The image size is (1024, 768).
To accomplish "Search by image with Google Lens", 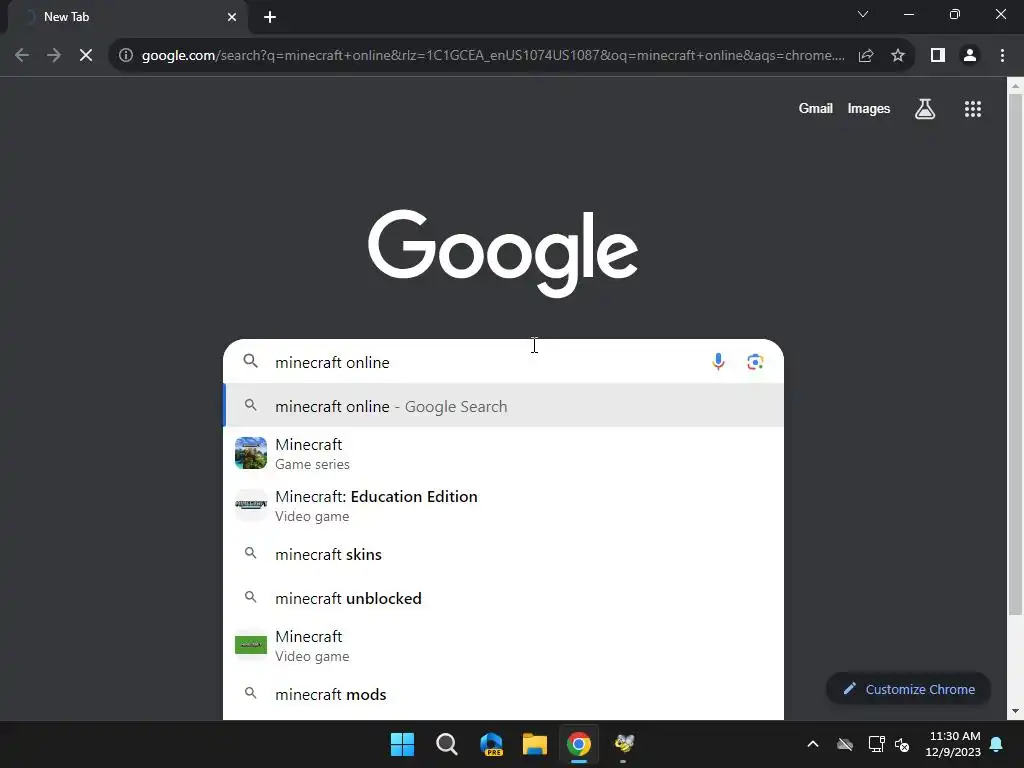I will coord(755,362).
